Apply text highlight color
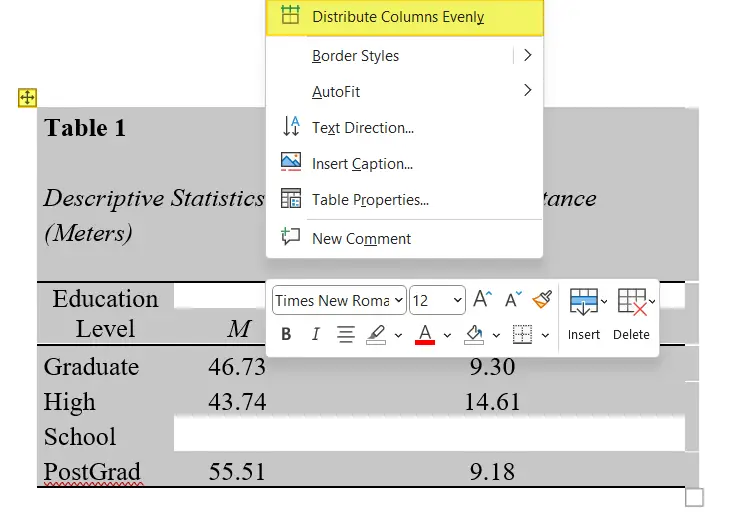The width and height of the screenshot is (729, 530). click(376, 334)
